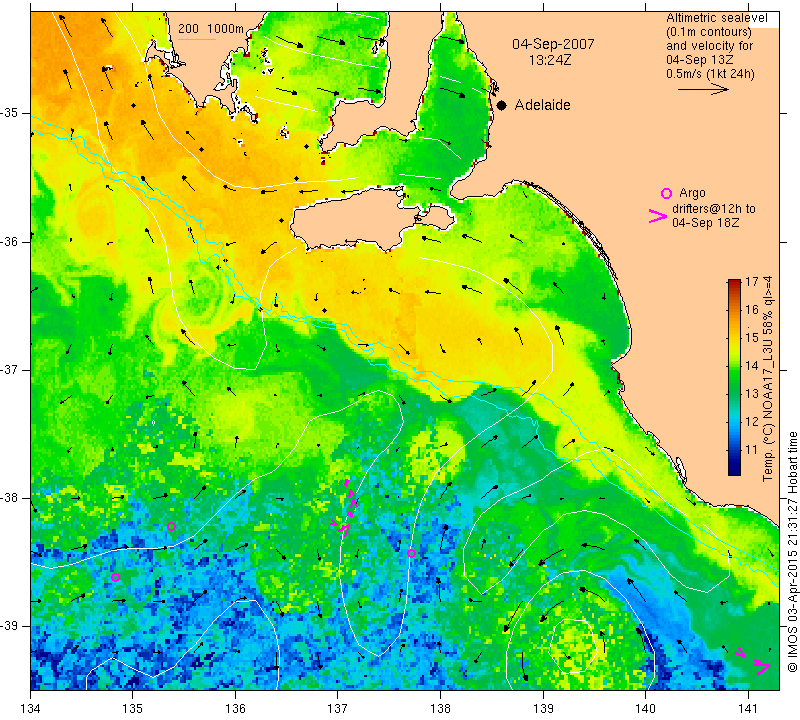Screen dimensions: 800x720
Task: Click the Argo legend label
Action: 692,193
